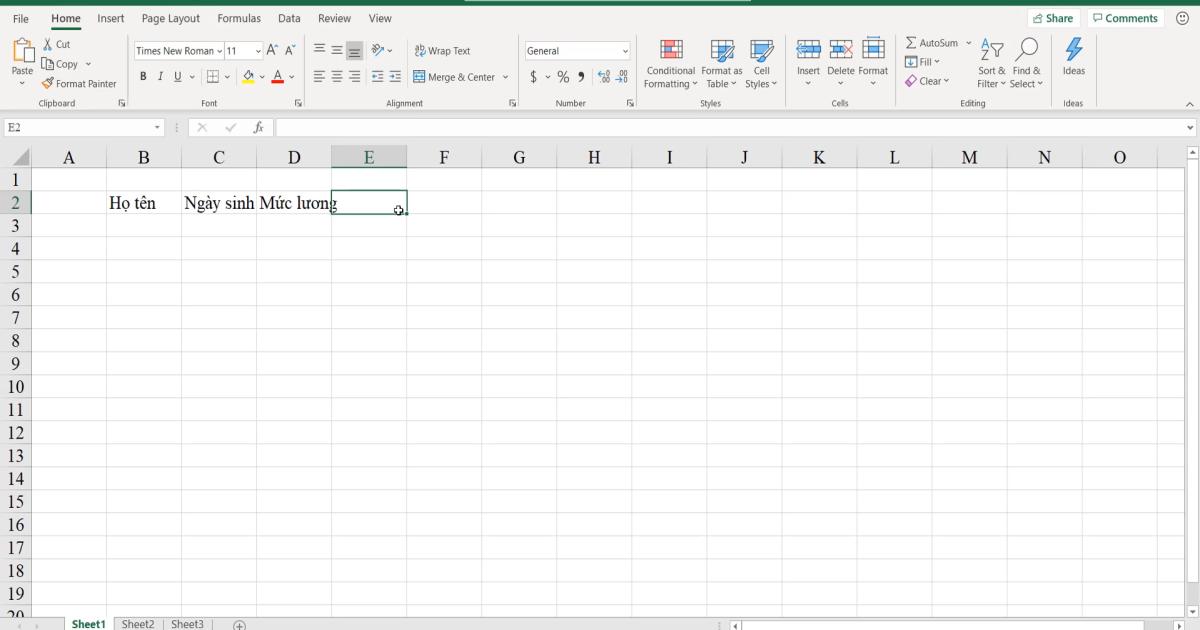
Task: Apply Percent Style to selection
Action: pyautogui.click(x=562, y=76)
